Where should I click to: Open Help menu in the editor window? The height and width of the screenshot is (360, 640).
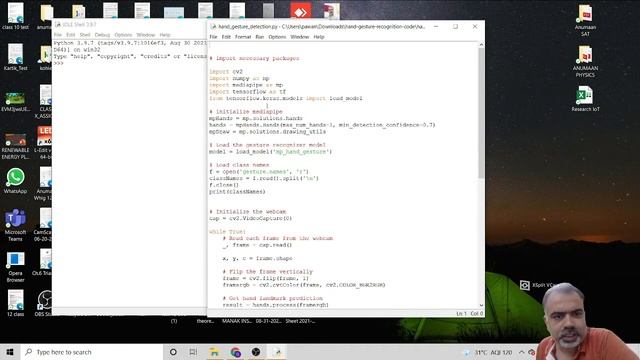319,37
